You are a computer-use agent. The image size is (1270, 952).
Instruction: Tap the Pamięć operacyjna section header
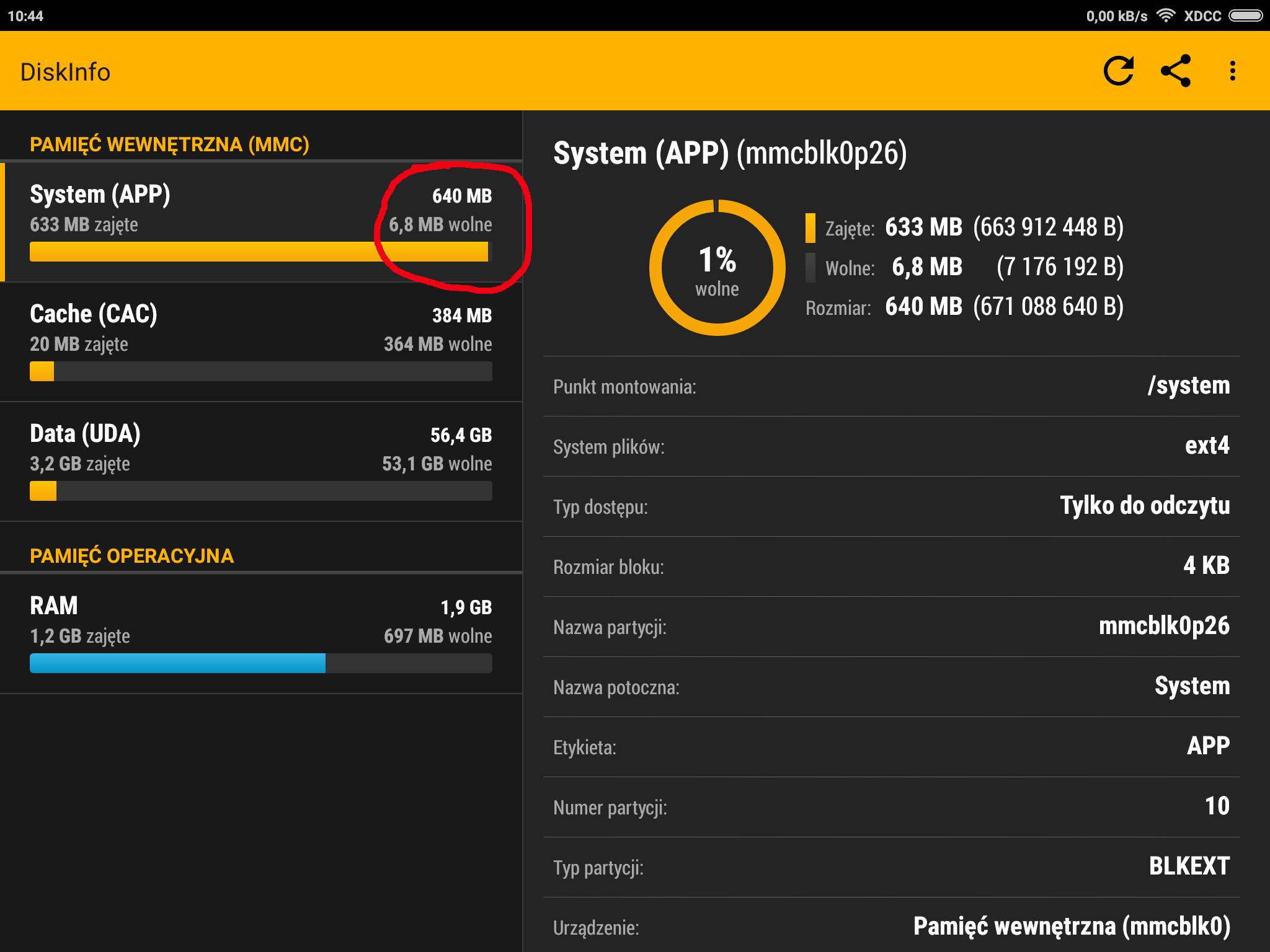(131, 555)
